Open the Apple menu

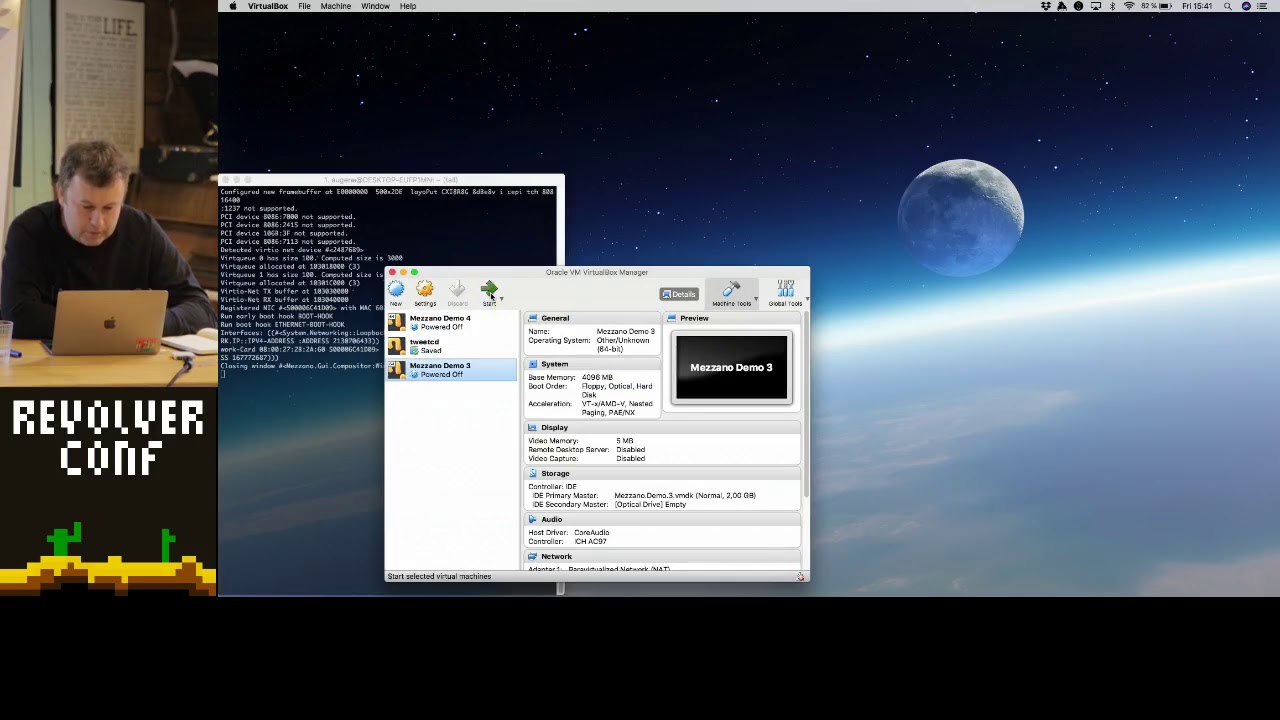pos(233,6)
